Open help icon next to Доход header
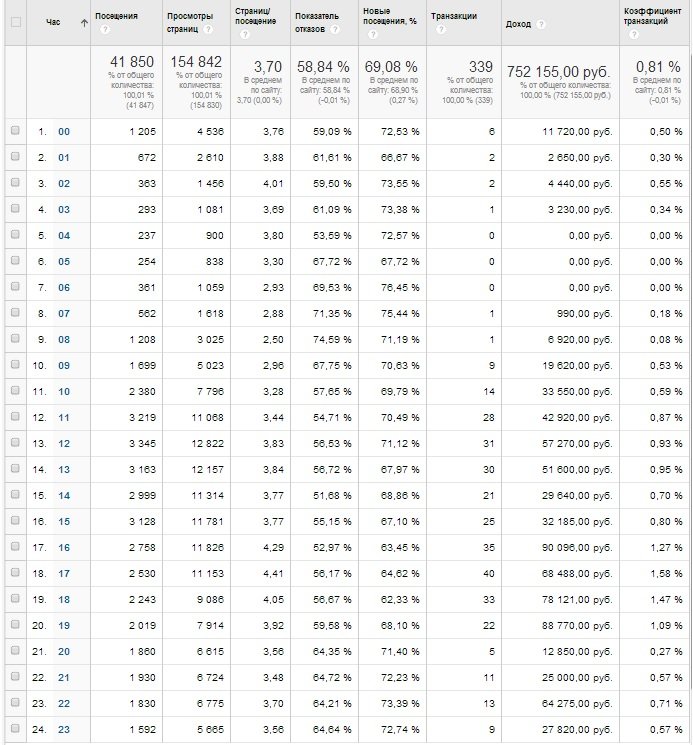 (542, 22)
